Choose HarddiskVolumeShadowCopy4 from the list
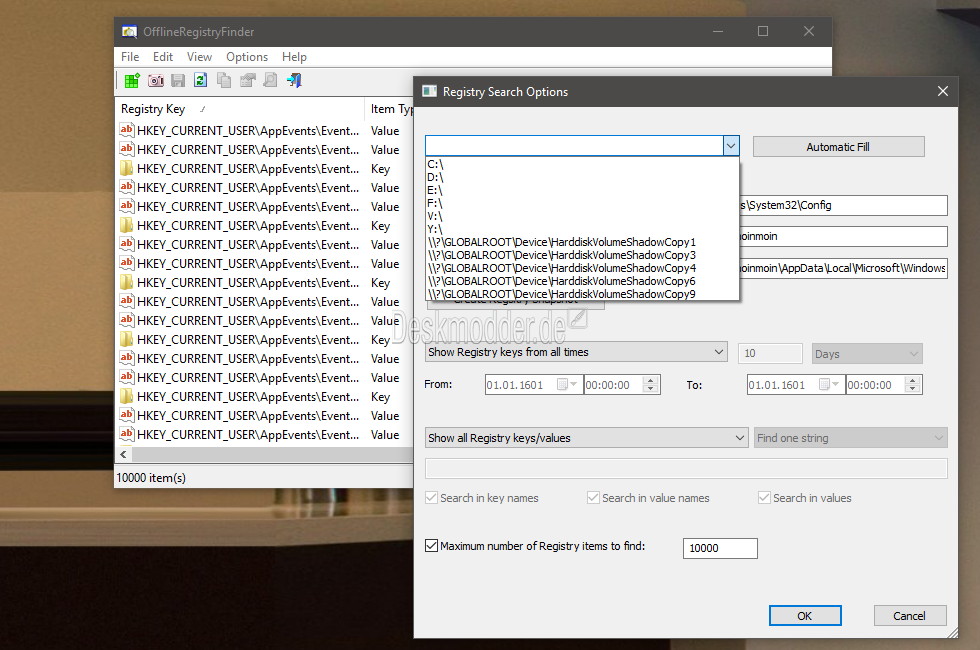This screenshot has width=980, height=650. (582, 268)
